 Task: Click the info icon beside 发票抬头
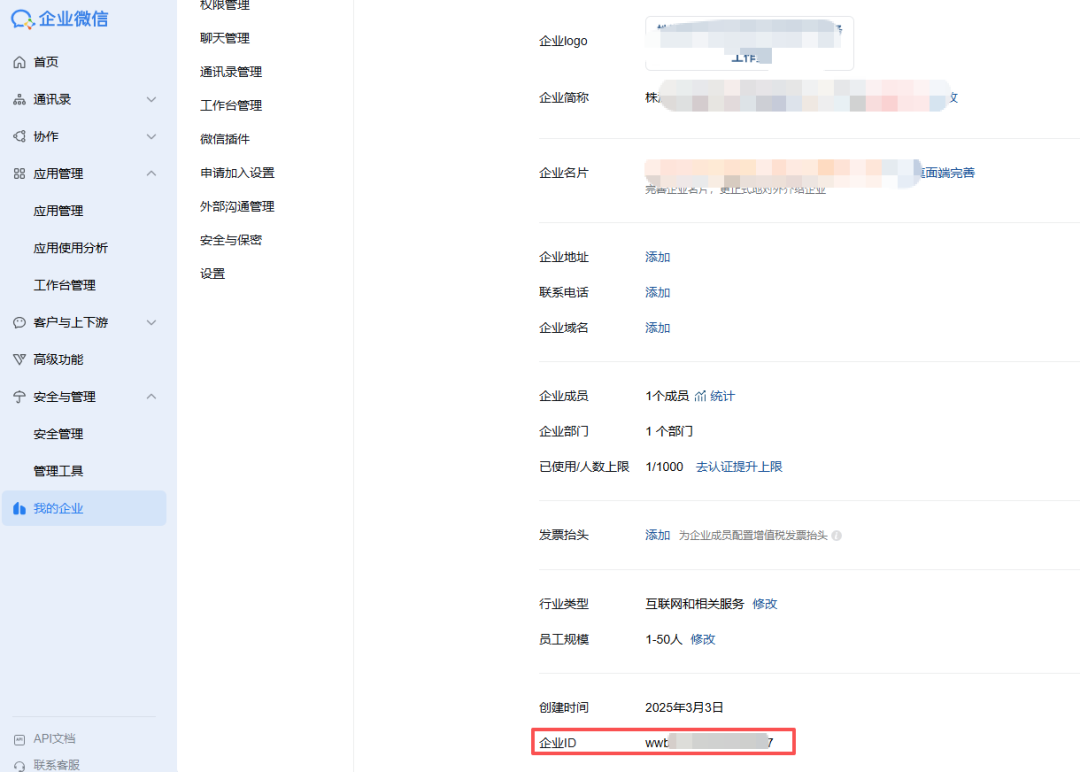pyautogui.click(x=836, y=535)
